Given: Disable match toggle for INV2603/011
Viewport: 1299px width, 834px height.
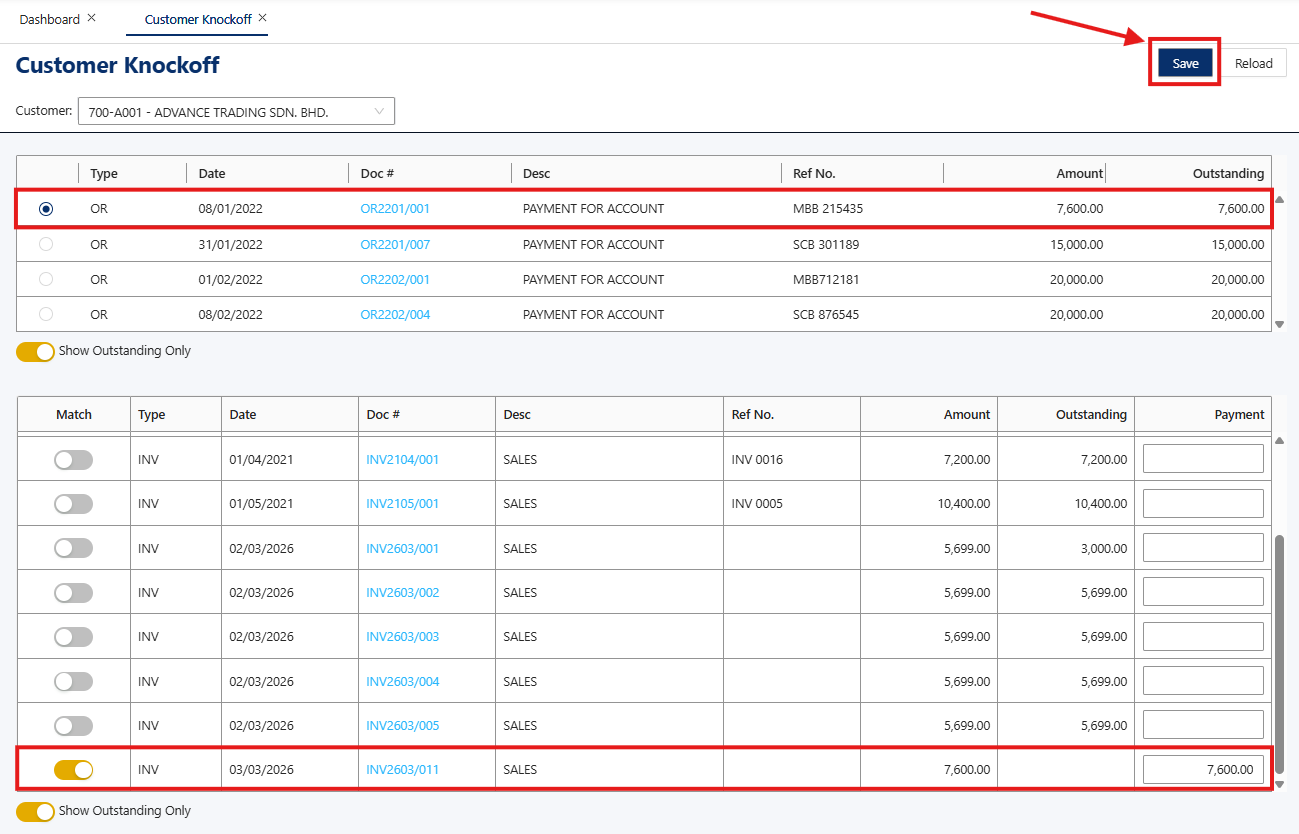Looking at the screenshot, I should pos(73,769).
